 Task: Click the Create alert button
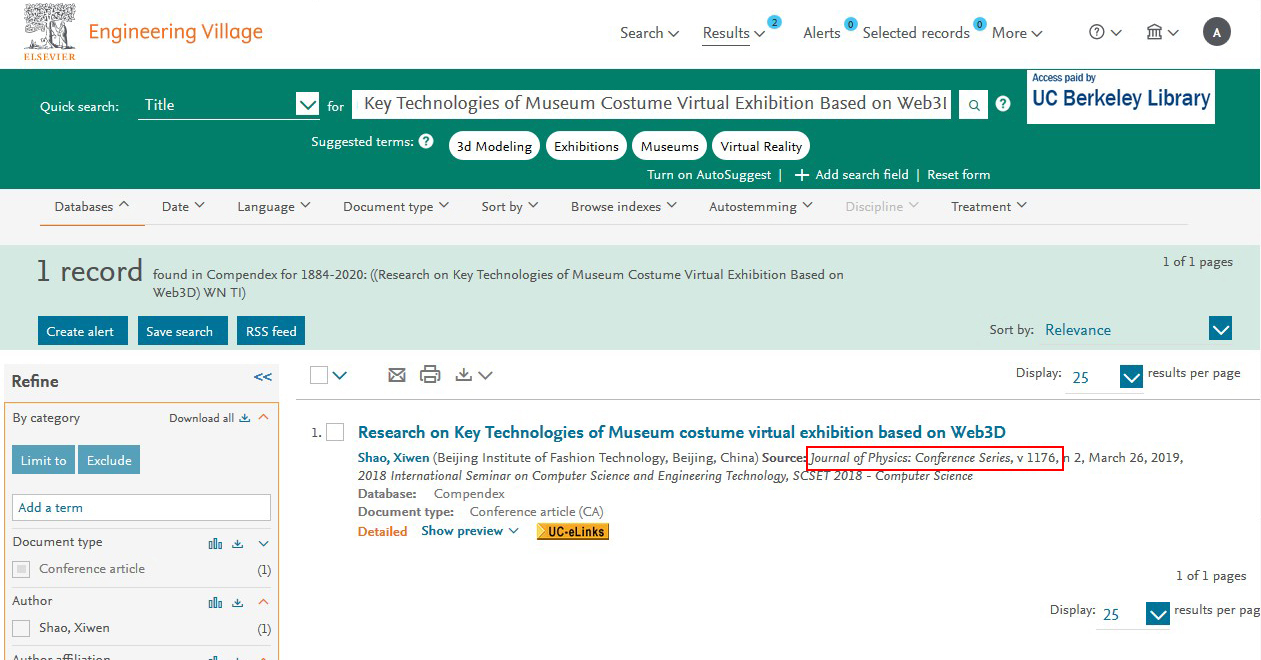click(x=81, y=331)
